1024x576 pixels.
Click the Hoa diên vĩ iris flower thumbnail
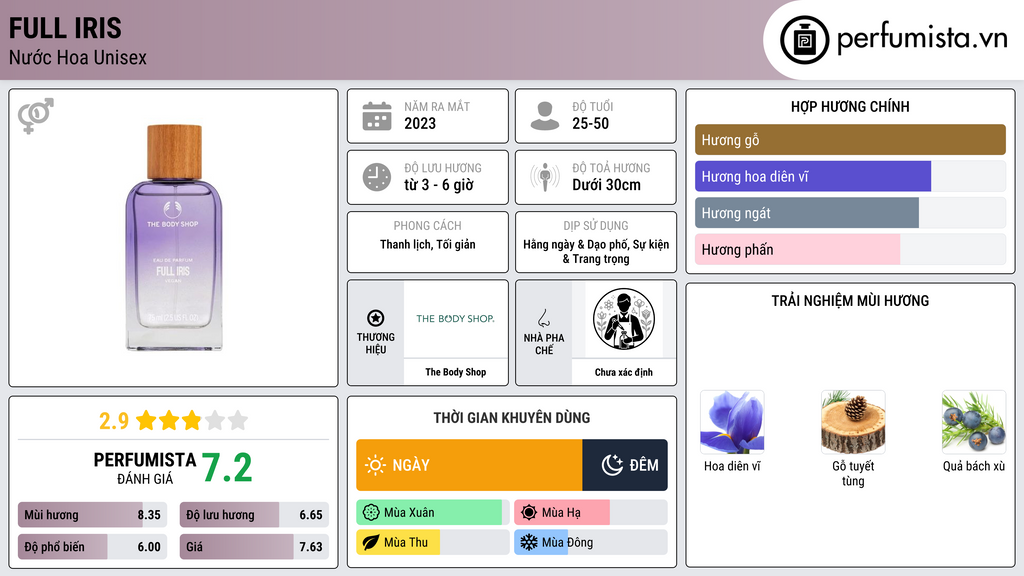tap(732, 422)
